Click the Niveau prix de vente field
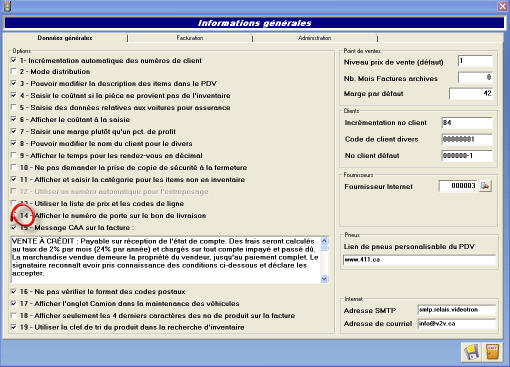This screenshot has height=367, width=510. (x=475, y=61)
